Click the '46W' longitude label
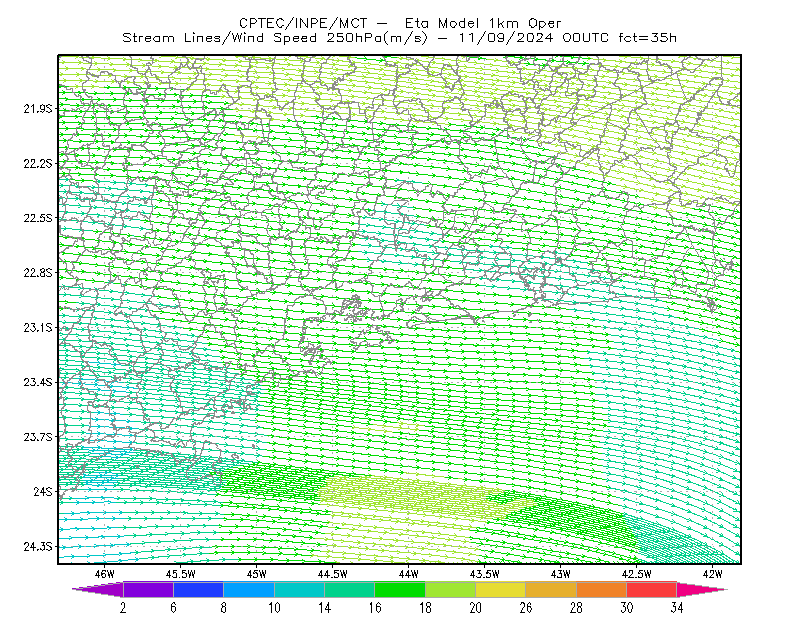 point(105,574)
